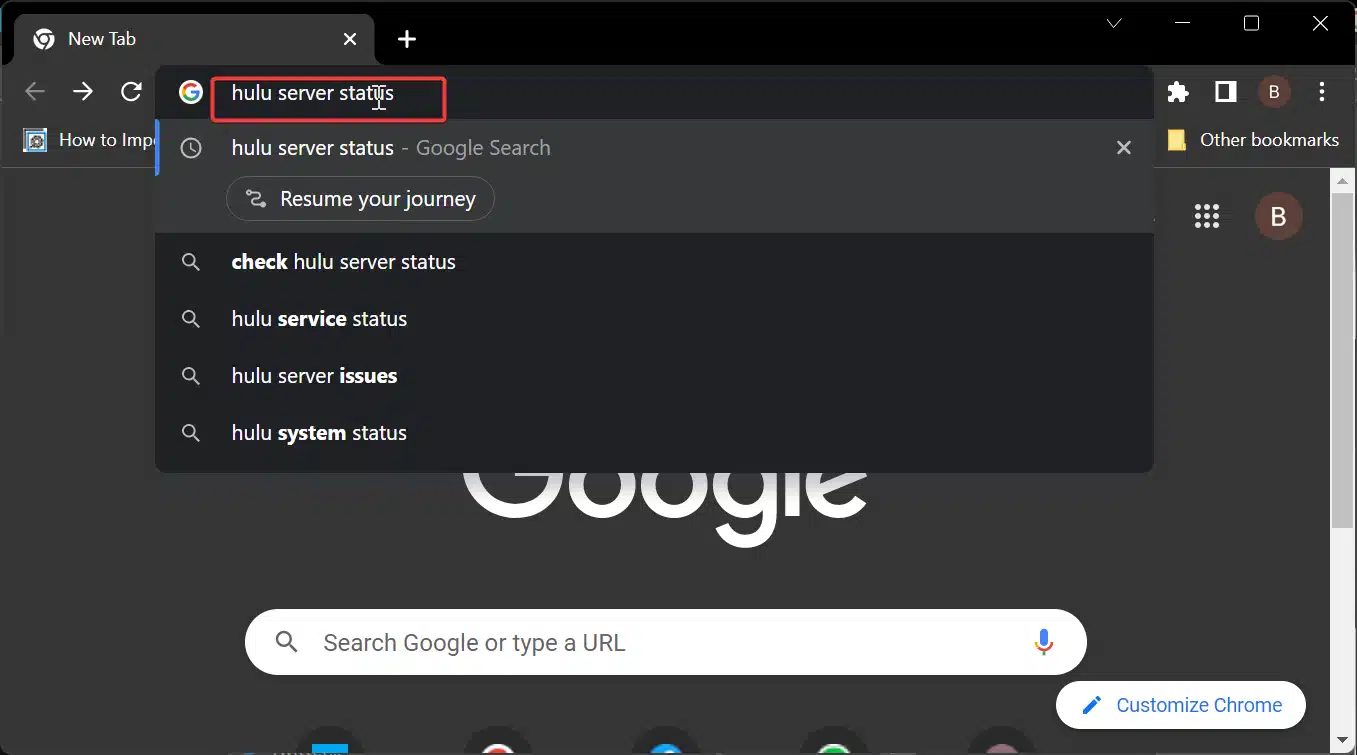This screenshot has width=1357, height=755.
Task: Pick the hulu server issues suggestion
Action: click(655, 376)
